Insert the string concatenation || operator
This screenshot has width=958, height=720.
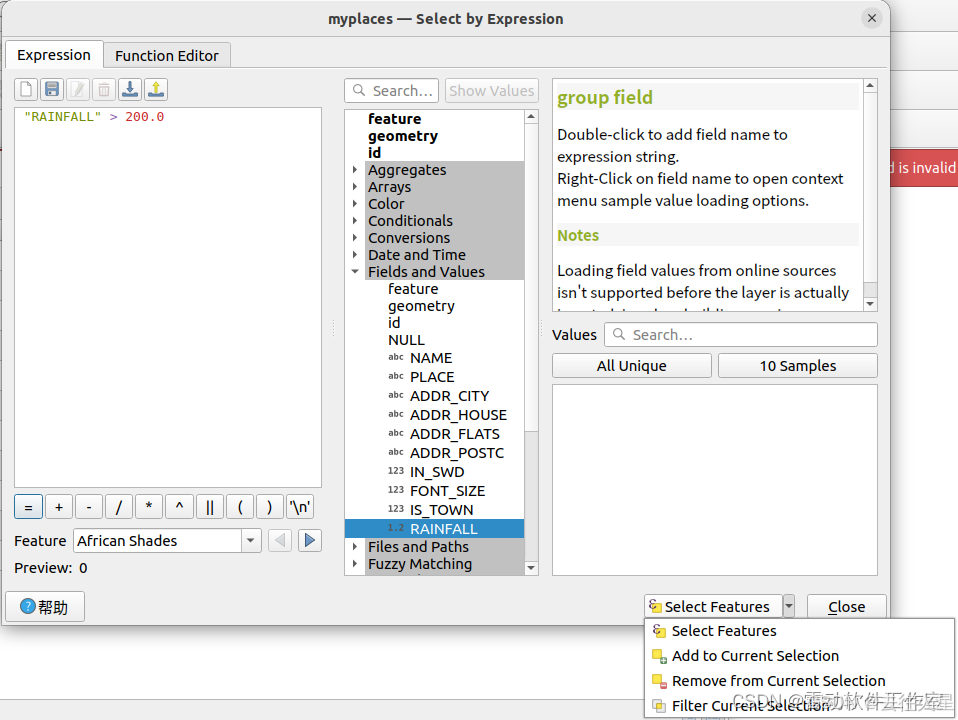click(210, 507)
